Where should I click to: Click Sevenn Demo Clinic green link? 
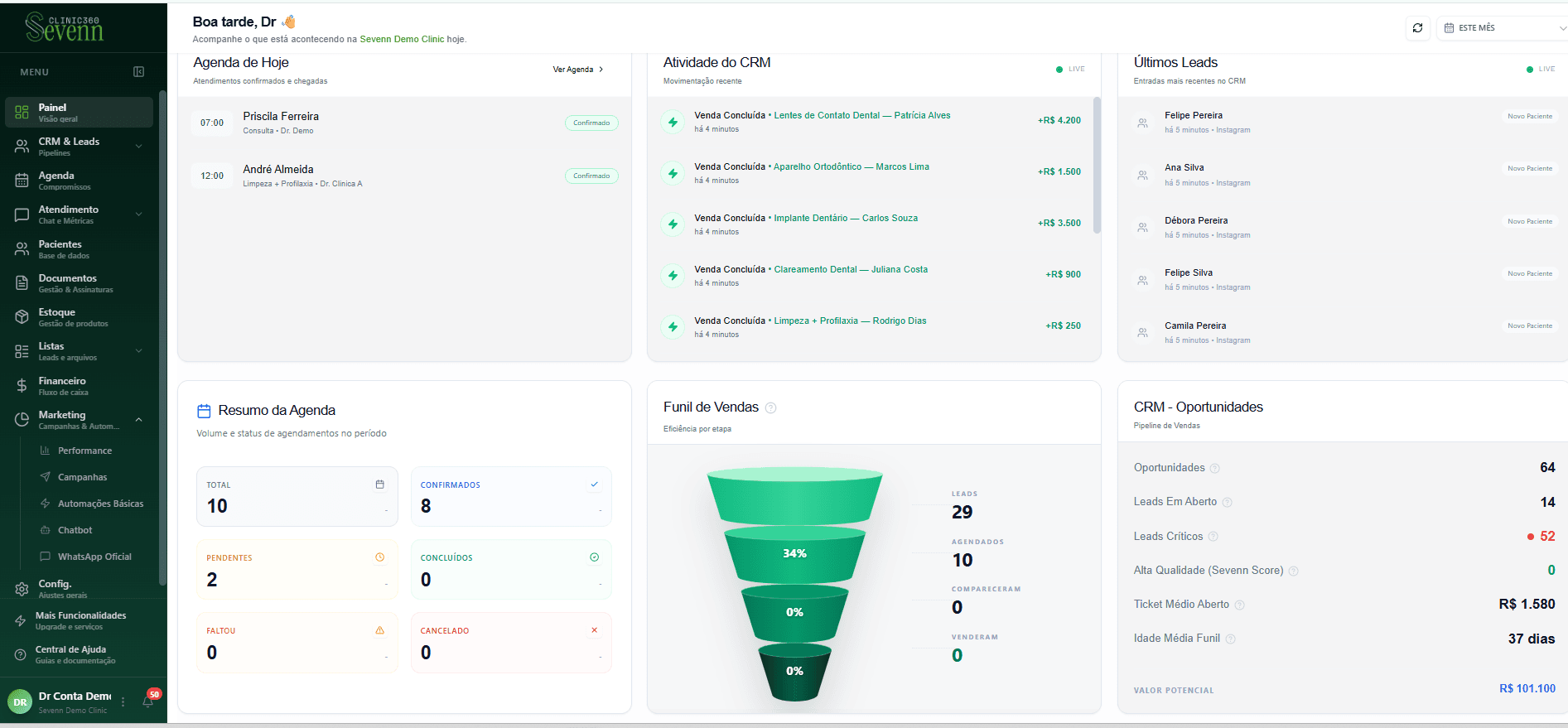tap(402, 39)
